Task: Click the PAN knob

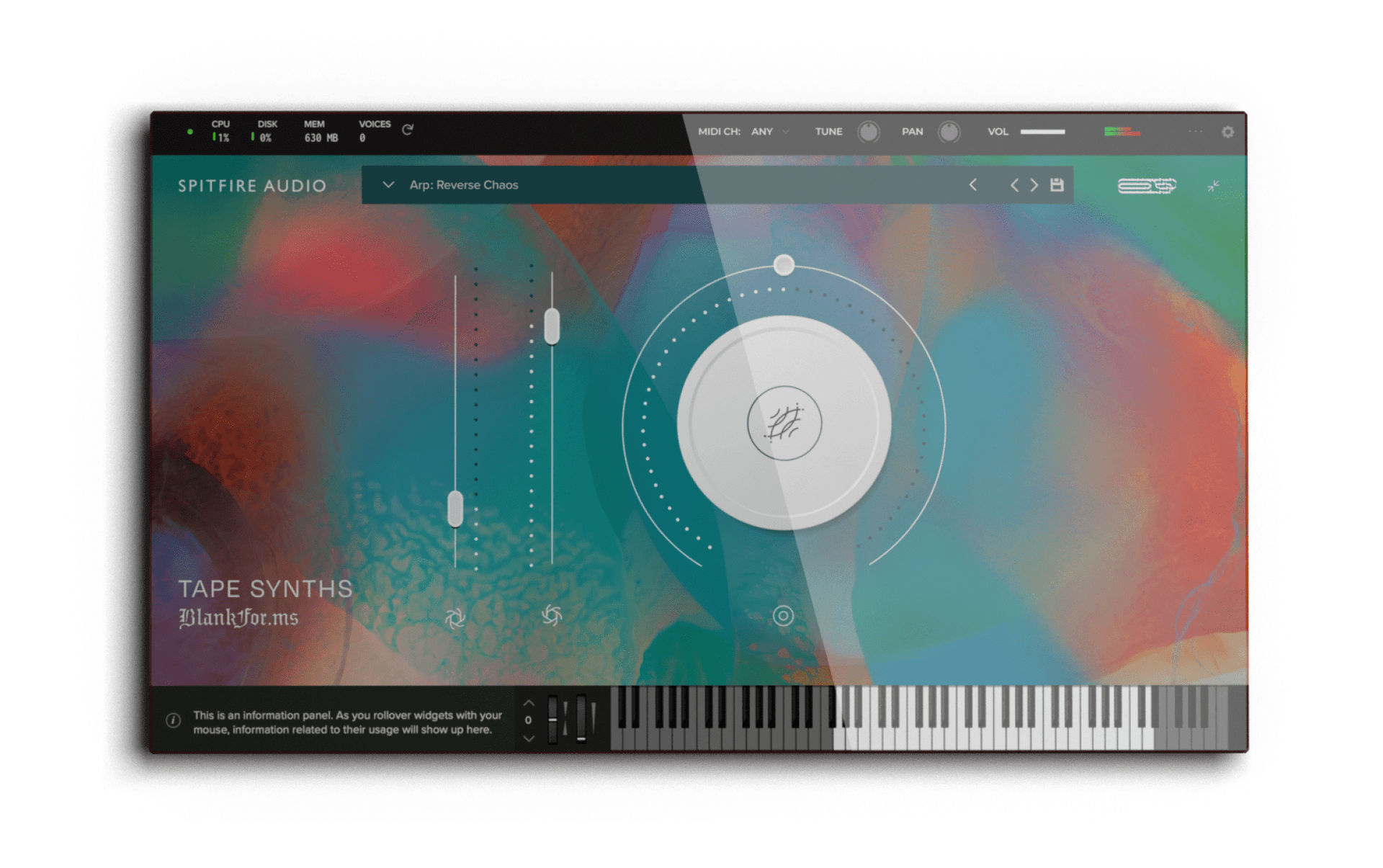Action: point(949,132)
